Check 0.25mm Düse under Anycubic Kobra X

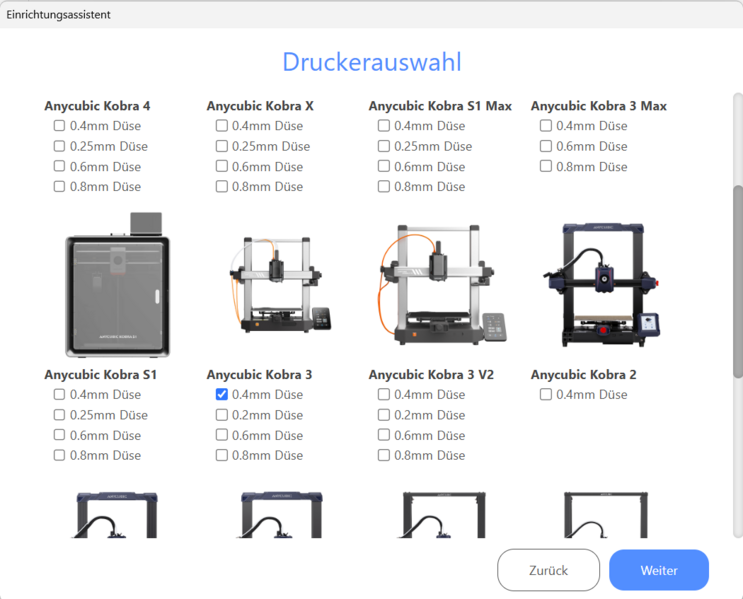221,146
